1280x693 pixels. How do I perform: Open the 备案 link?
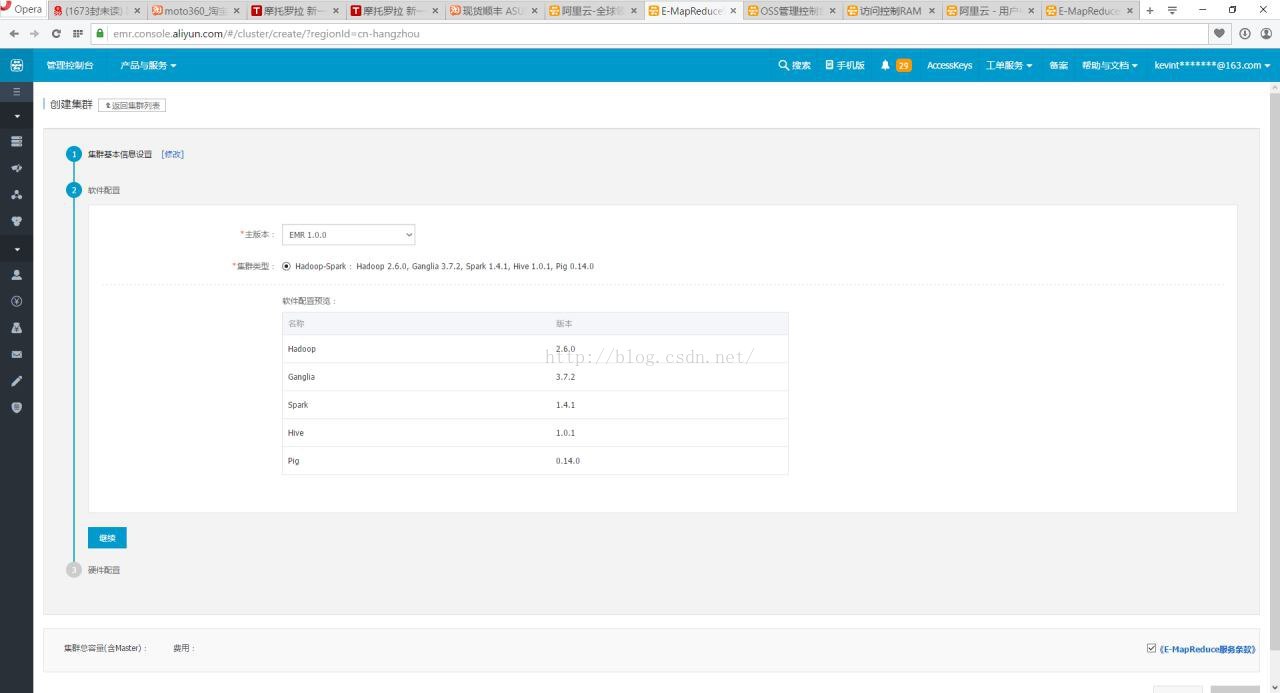[1058, 65]
